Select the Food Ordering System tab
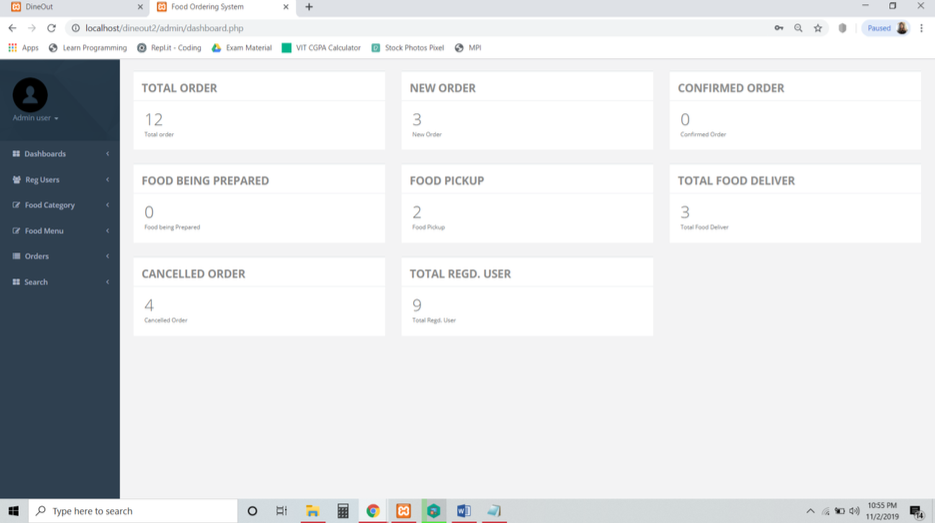 [215, 7]
